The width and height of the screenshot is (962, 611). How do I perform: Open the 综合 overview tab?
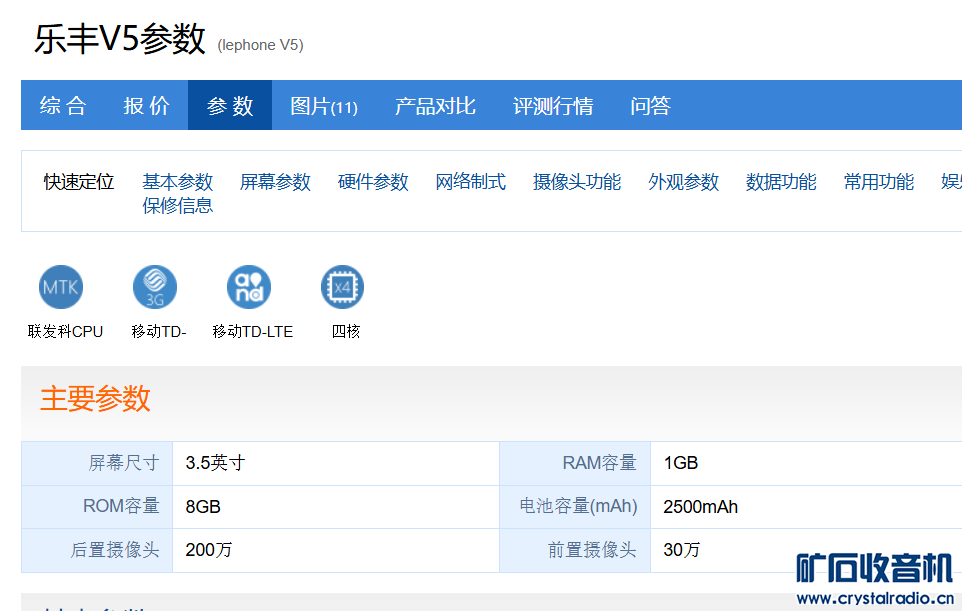tap(63, 106)
